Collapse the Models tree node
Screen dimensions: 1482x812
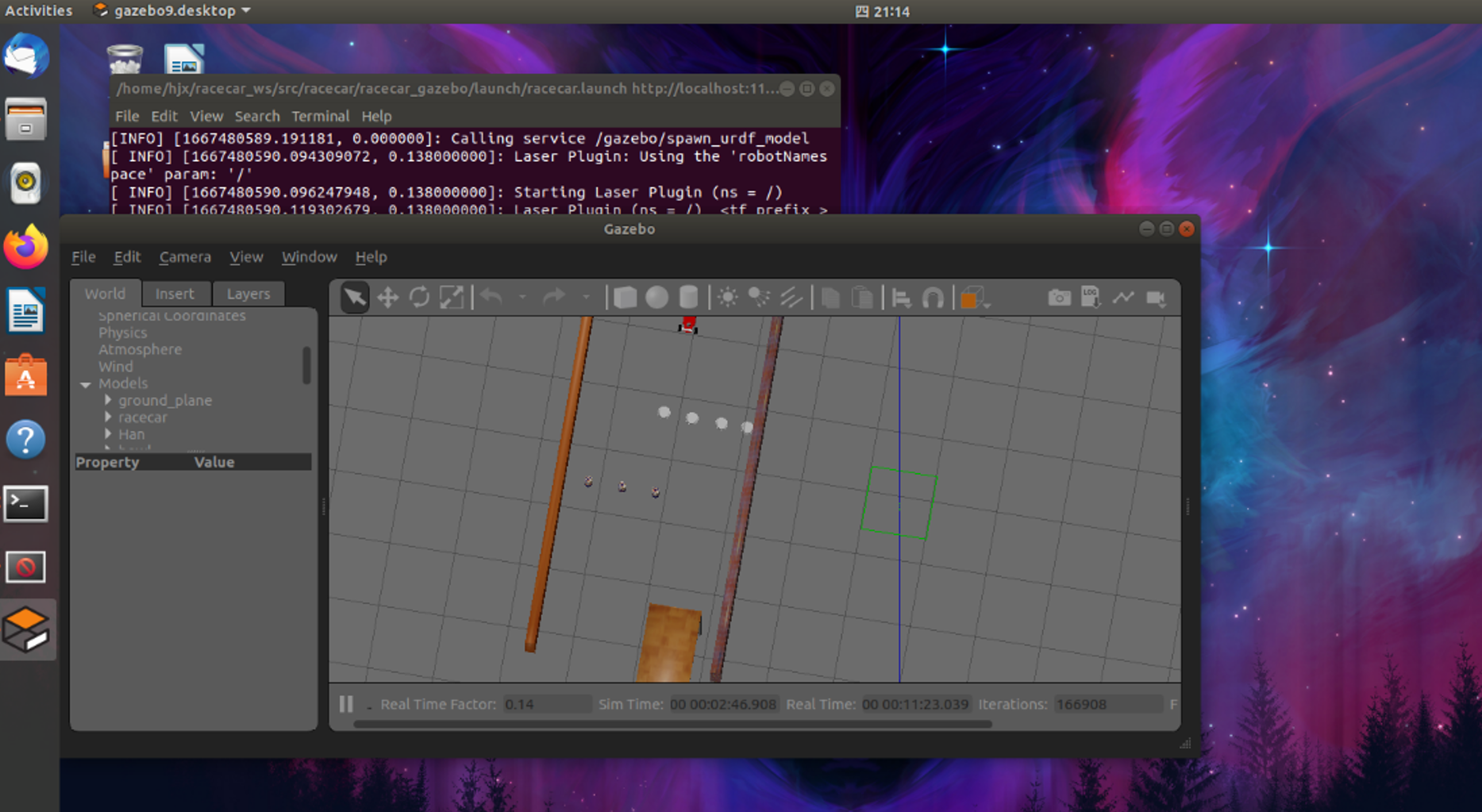coord(86,384)
